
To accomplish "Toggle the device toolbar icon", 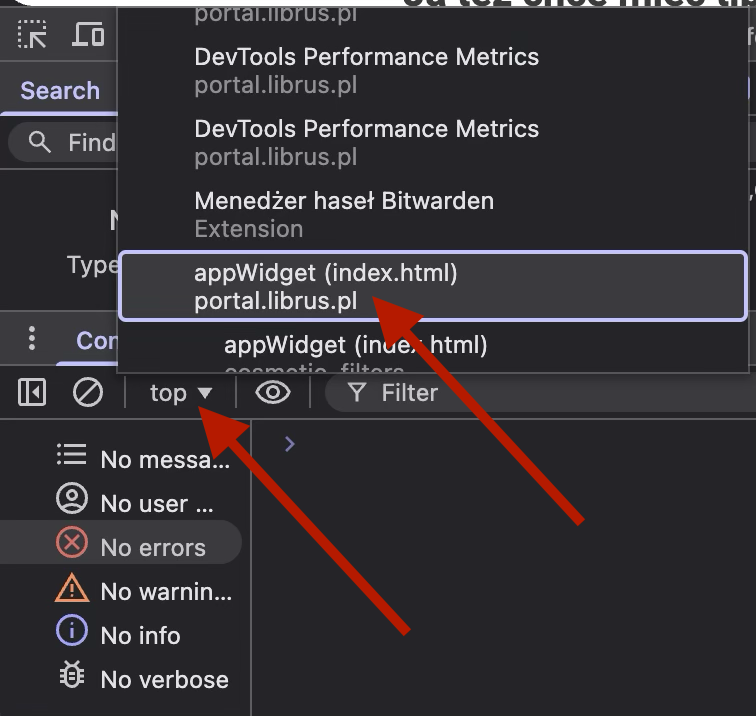I will tap(88, 35).
